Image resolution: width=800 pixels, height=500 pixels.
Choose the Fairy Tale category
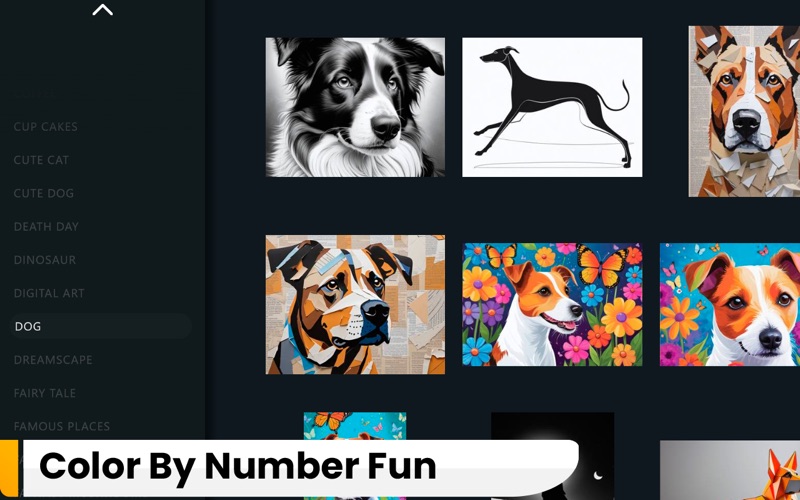pyautogui.click(x=44, y=393)
